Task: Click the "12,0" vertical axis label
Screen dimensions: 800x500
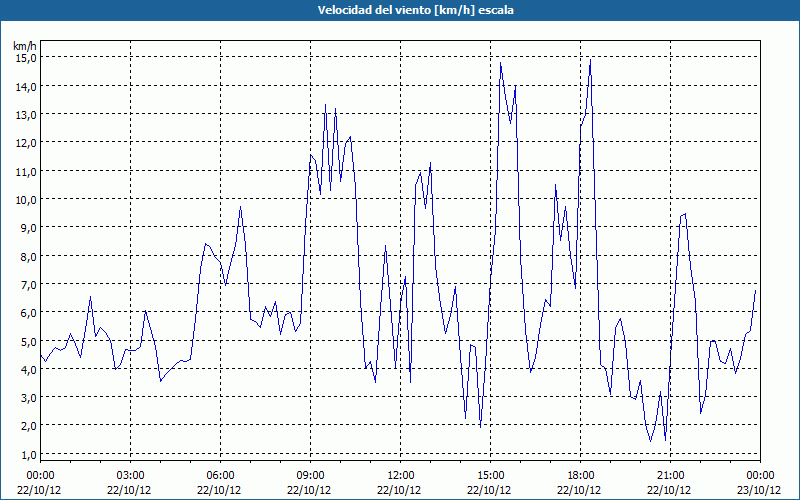Action: tap(26, 143)
